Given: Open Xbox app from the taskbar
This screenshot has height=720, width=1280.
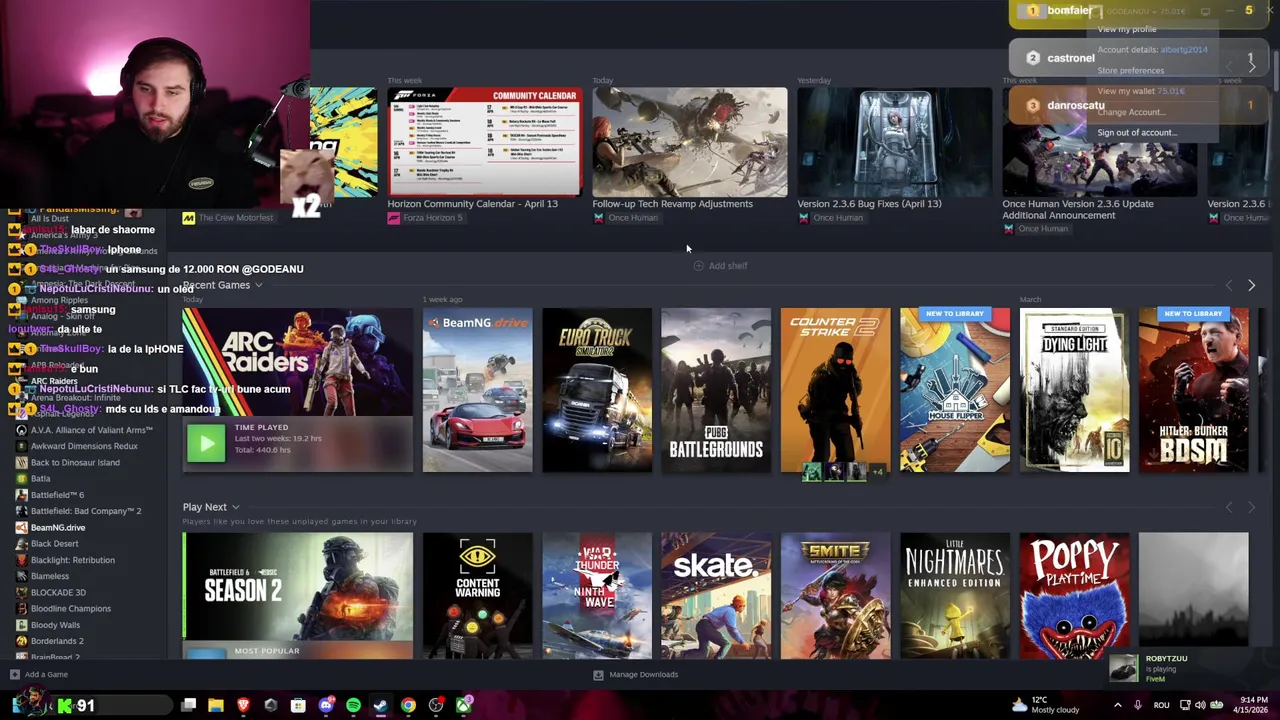Looking at the screenshot, I should pyautogui.click(x=464, y=706).
